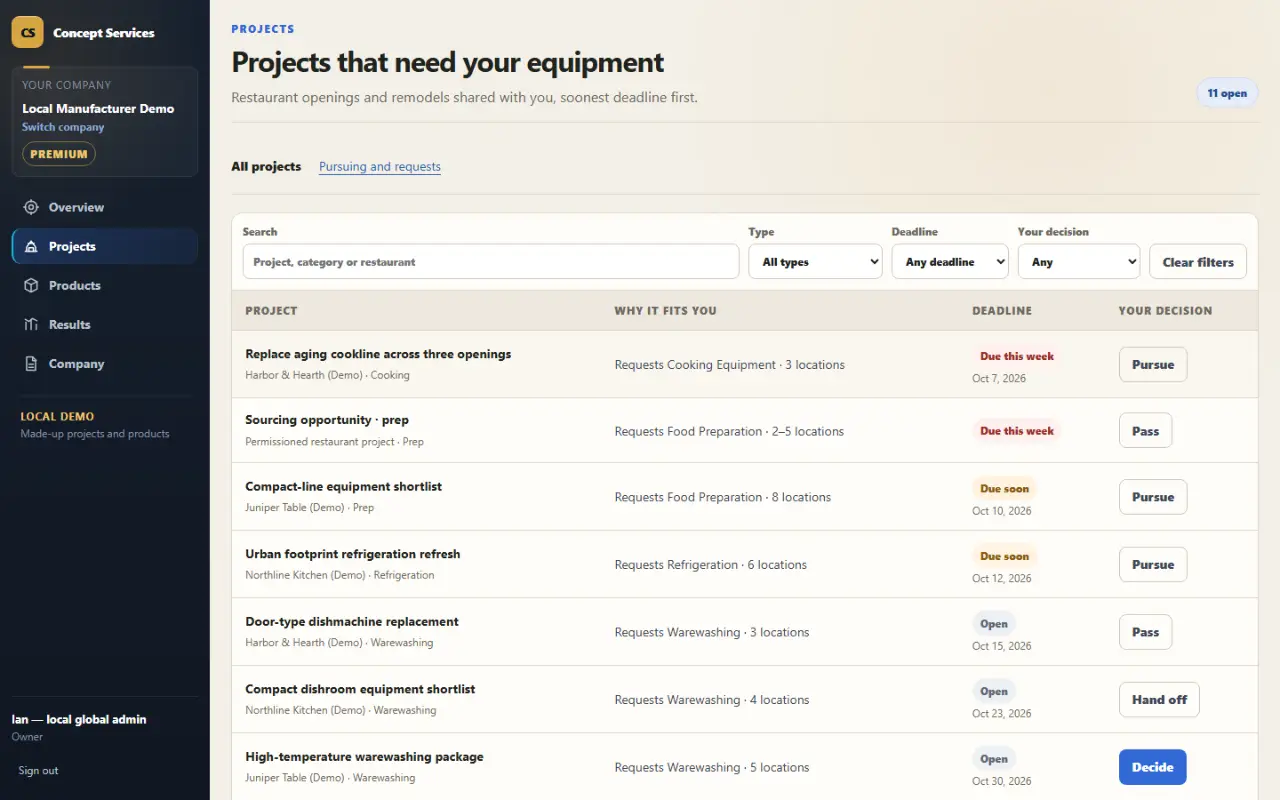The image size is (1280, 800).
Task: Click the Due soon badge for Oct 12
Action: (1004, 556)
